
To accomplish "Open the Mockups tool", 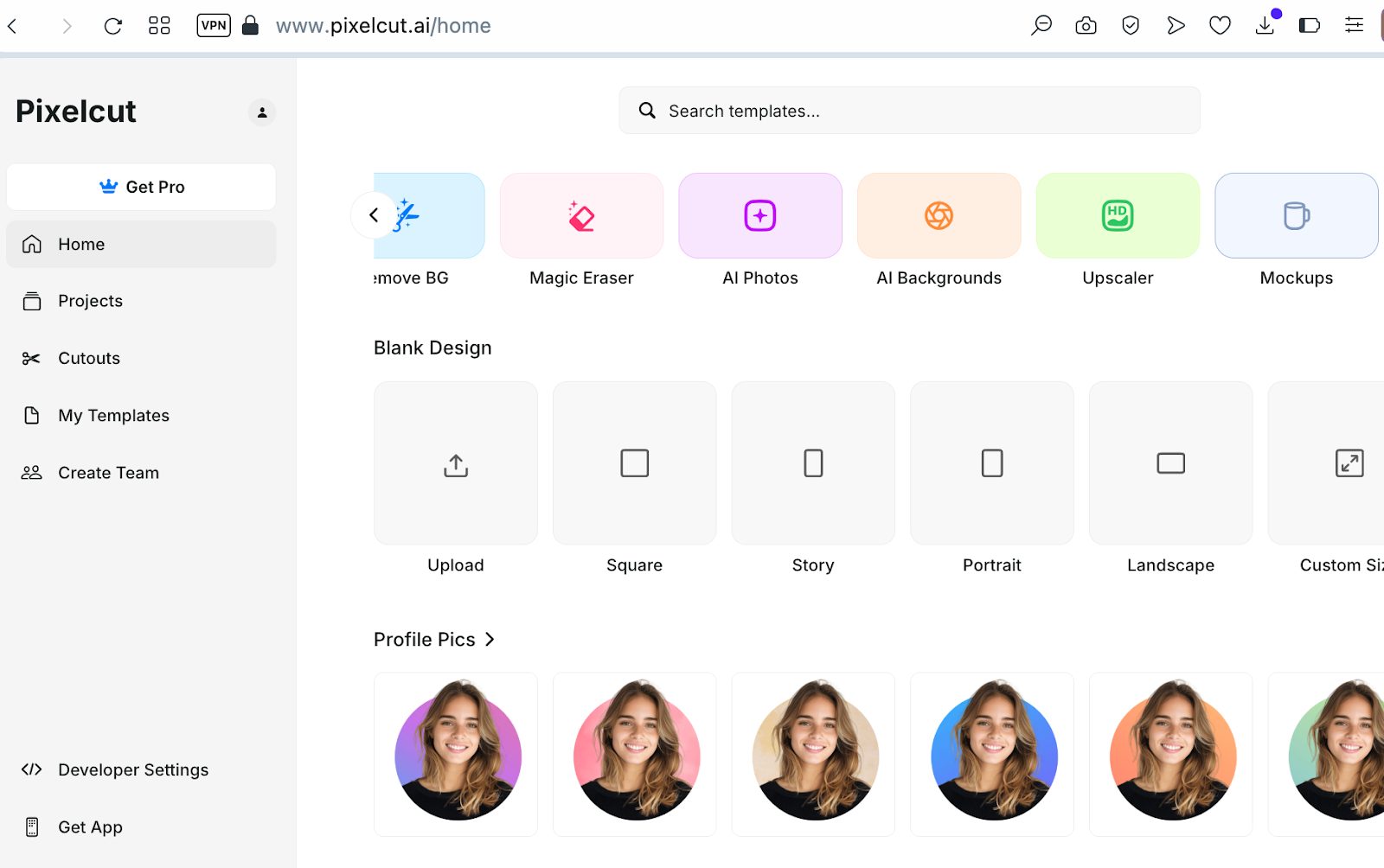I will pos(1297,215).
